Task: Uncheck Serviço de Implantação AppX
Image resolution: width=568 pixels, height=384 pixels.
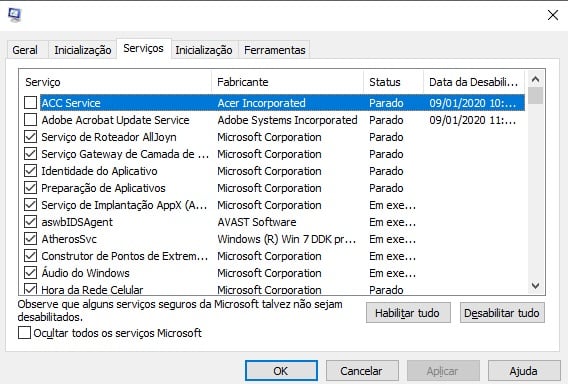Action: pos(30,205)
